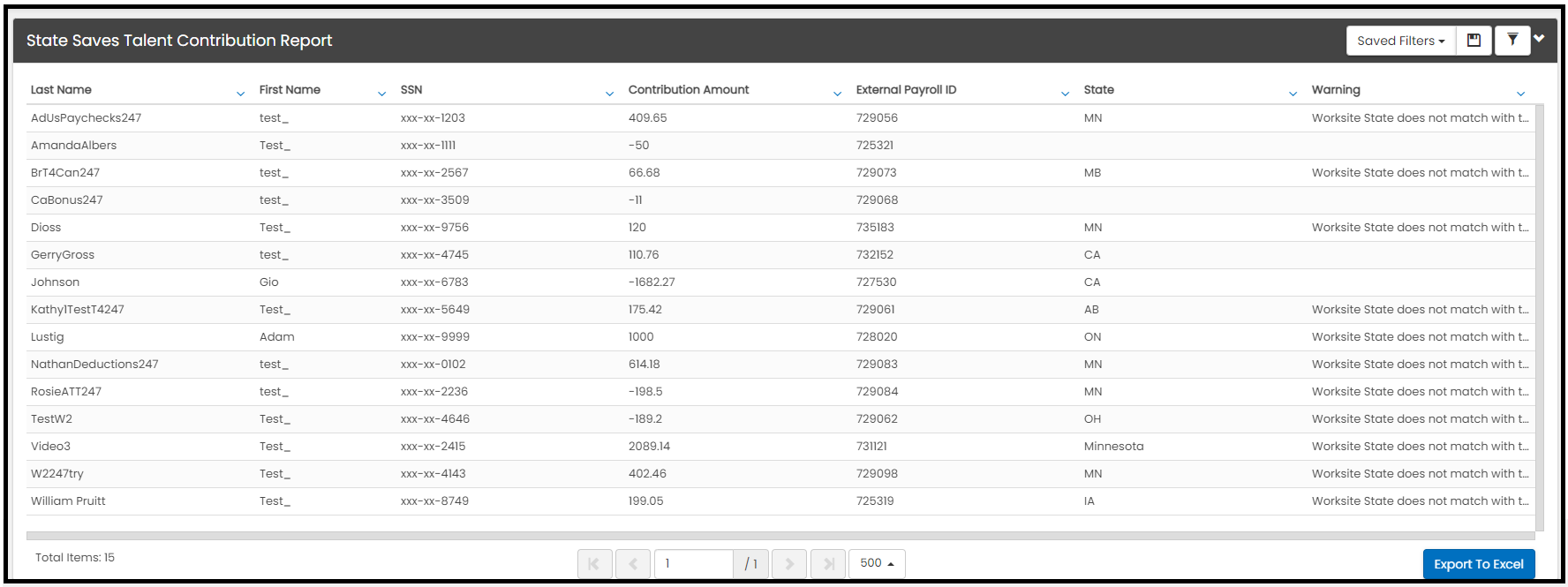Collapse the report panel with header chevron
This screenshot has width=1568, height=587.
pyautogui.click(x=1540, y=38)
